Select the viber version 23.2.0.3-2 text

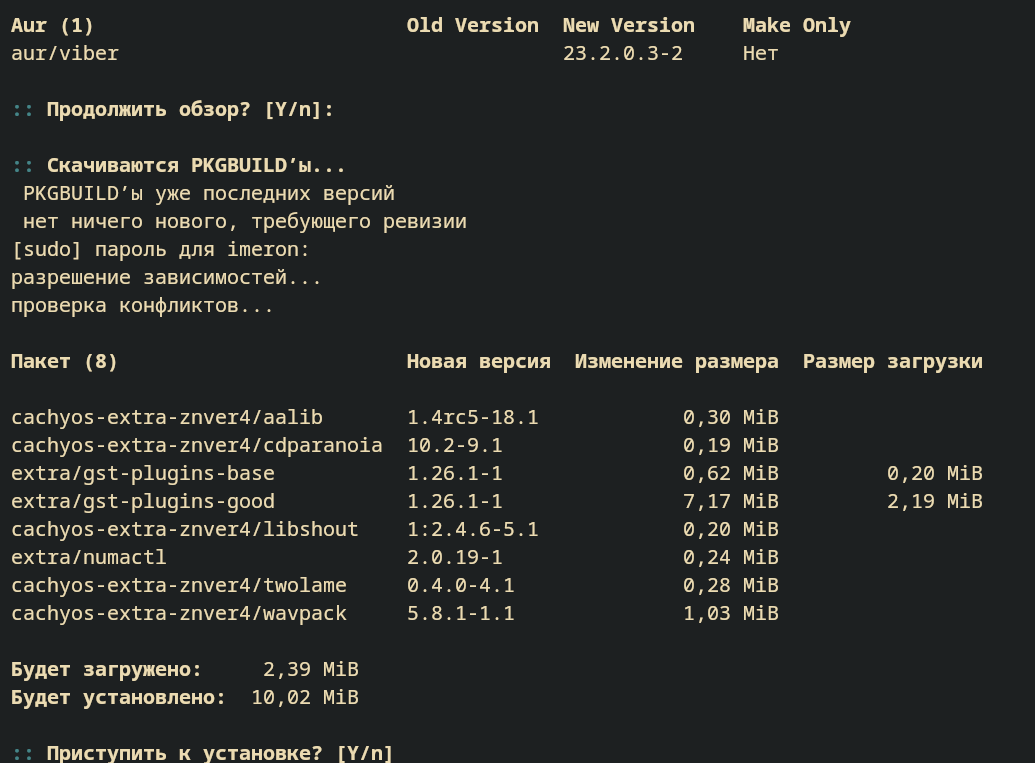(622, 53)
